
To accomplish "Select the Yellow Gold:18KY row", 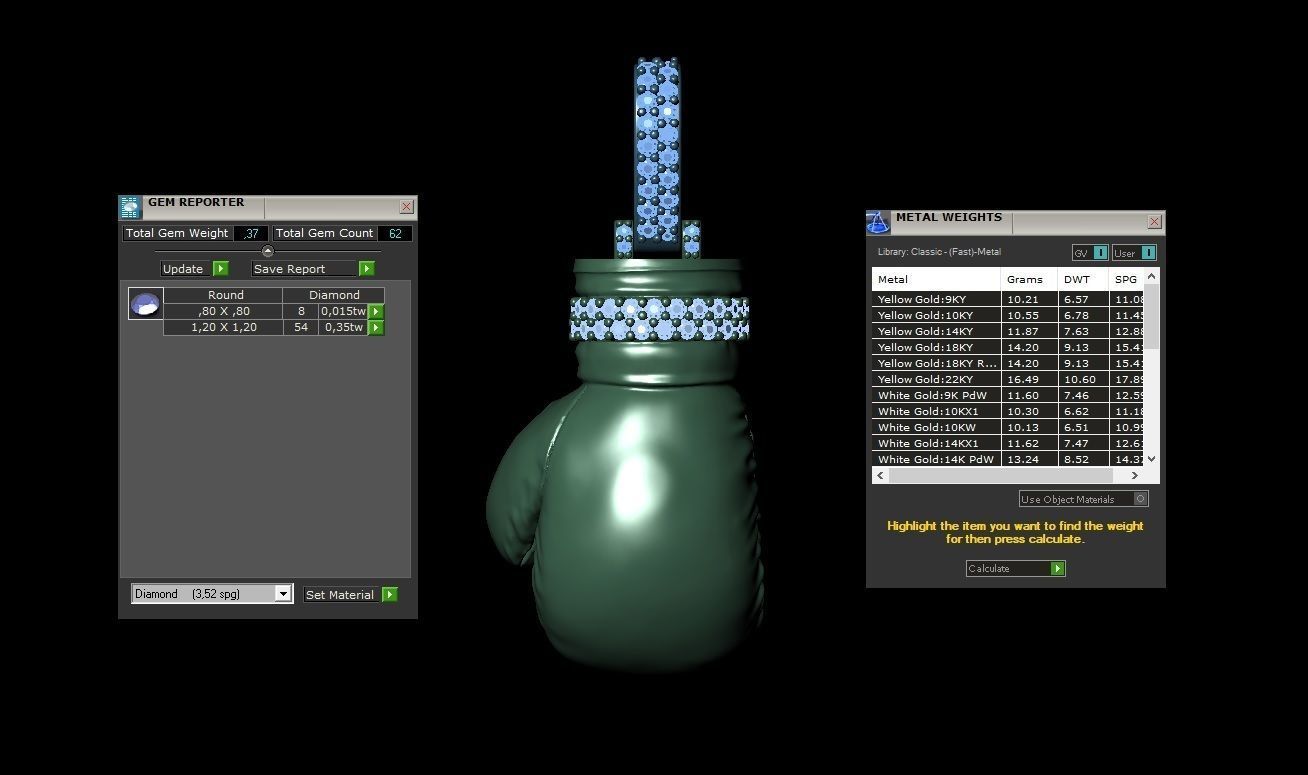I will click(1008, 347).
